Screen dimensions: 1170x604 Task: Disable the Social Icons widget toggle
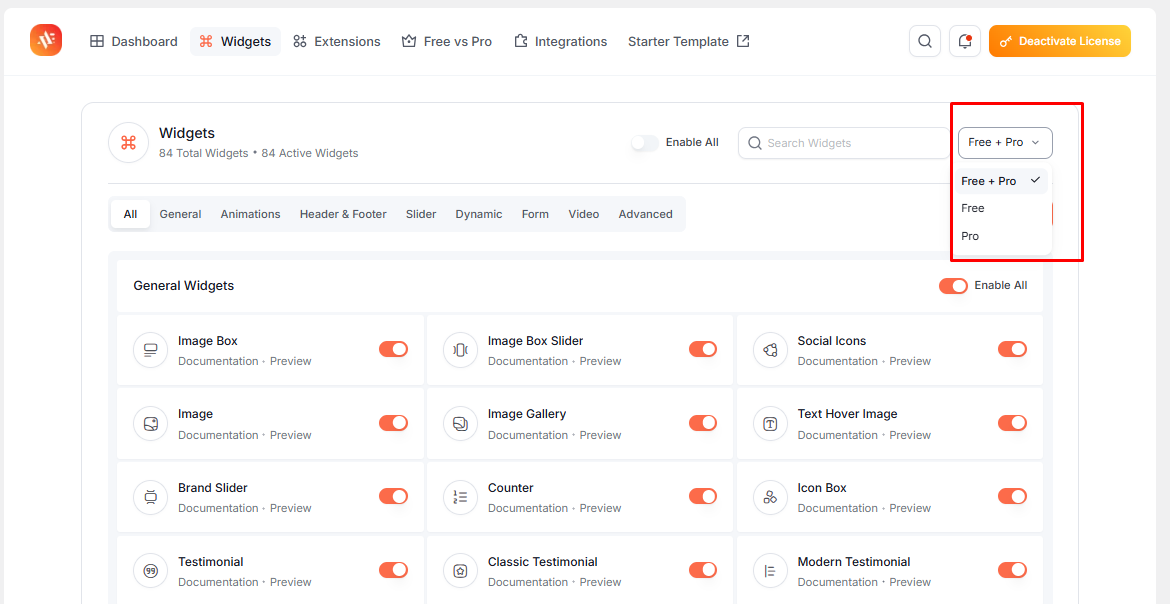point(1013,349)
